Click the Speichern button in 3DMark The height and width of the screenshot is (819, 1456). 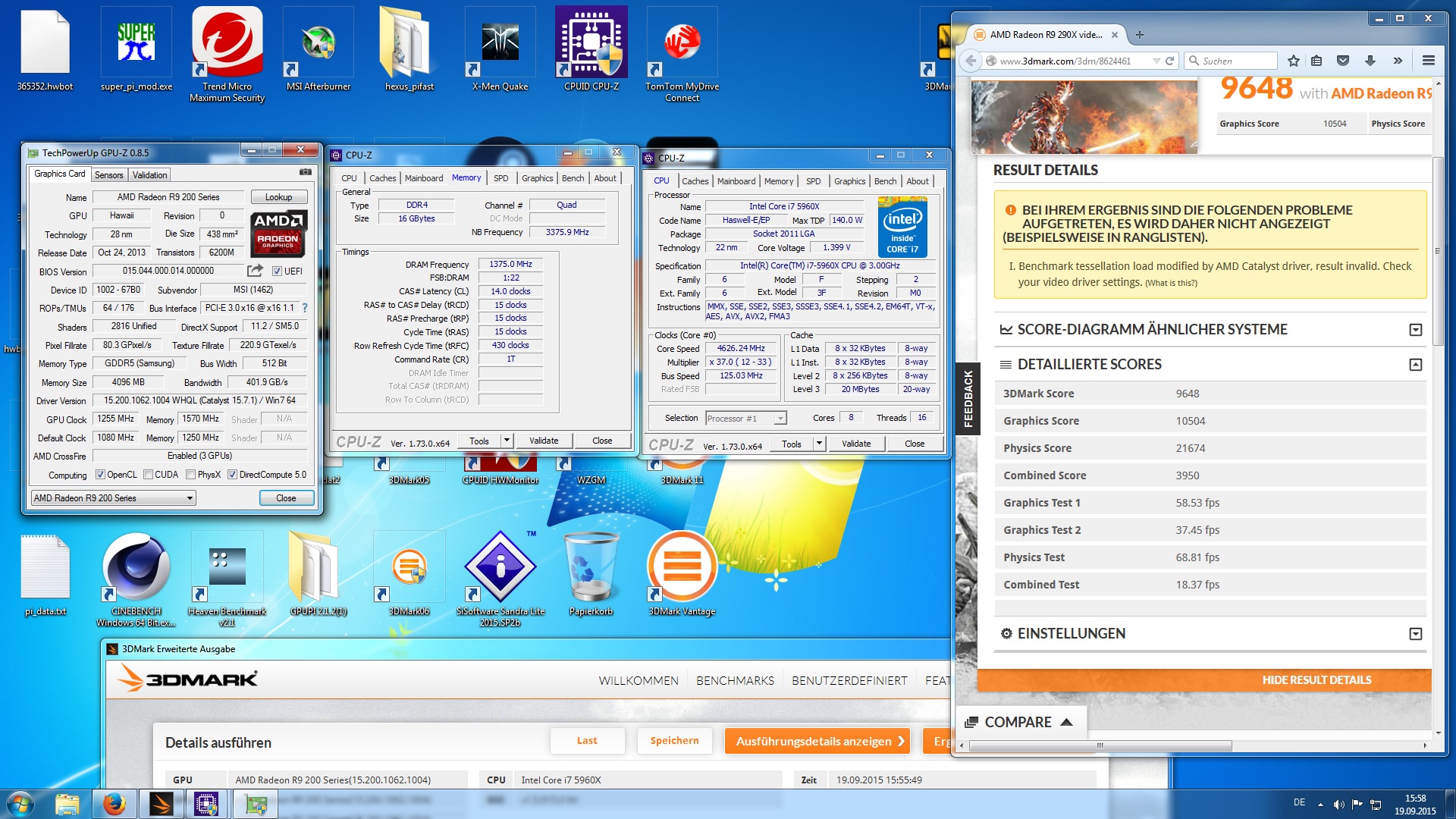pyautogui.click(x=674, y=741)
